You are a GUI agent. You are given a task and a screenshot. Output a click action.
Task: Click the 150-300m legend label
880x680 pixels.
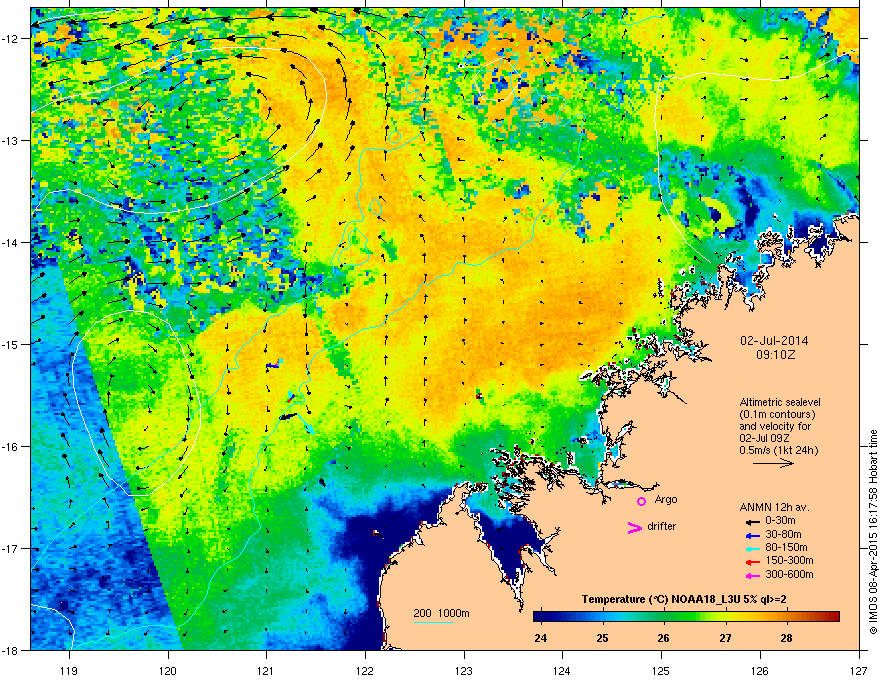pos(789,560)
